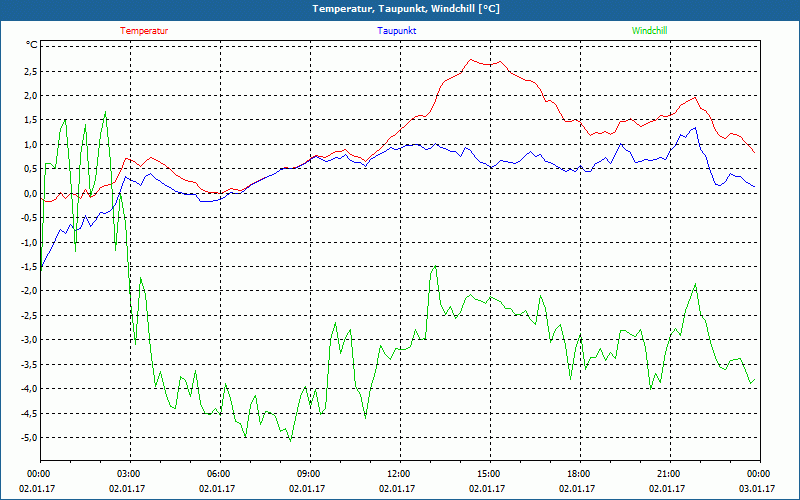The height and width of the screenshot is (500, 800).
Task: Click the -2,5 y-axis value
Action: 29,315
